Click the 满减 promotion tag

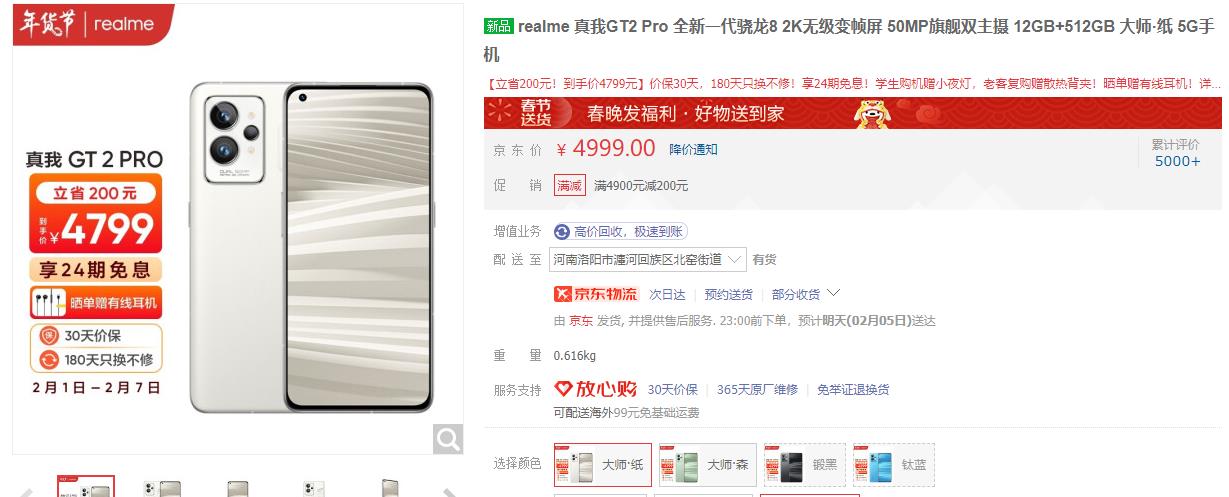(570, 185)
